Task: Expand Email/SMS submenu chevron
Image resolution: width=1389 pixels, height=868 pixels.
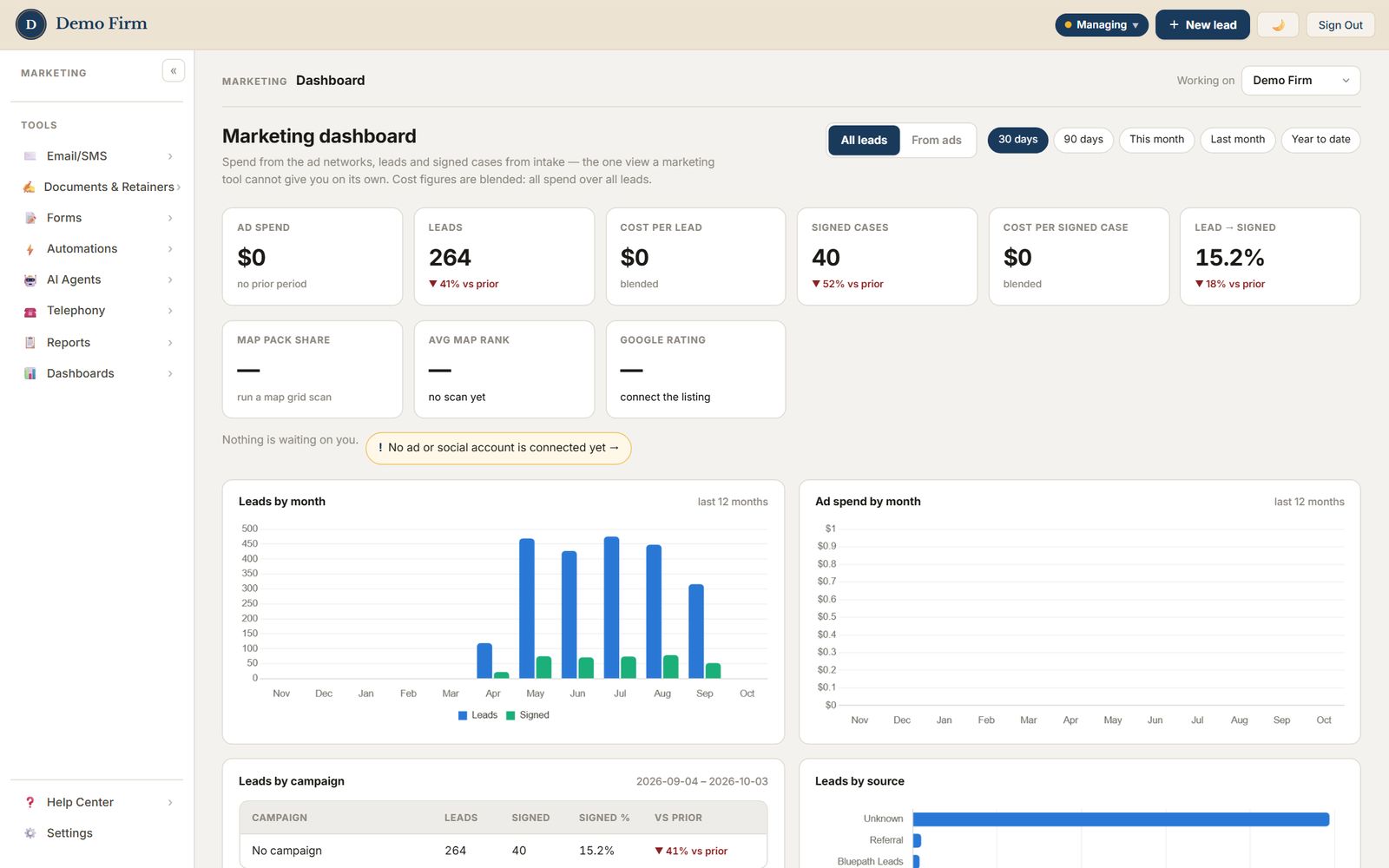Action: click(170, 156)
